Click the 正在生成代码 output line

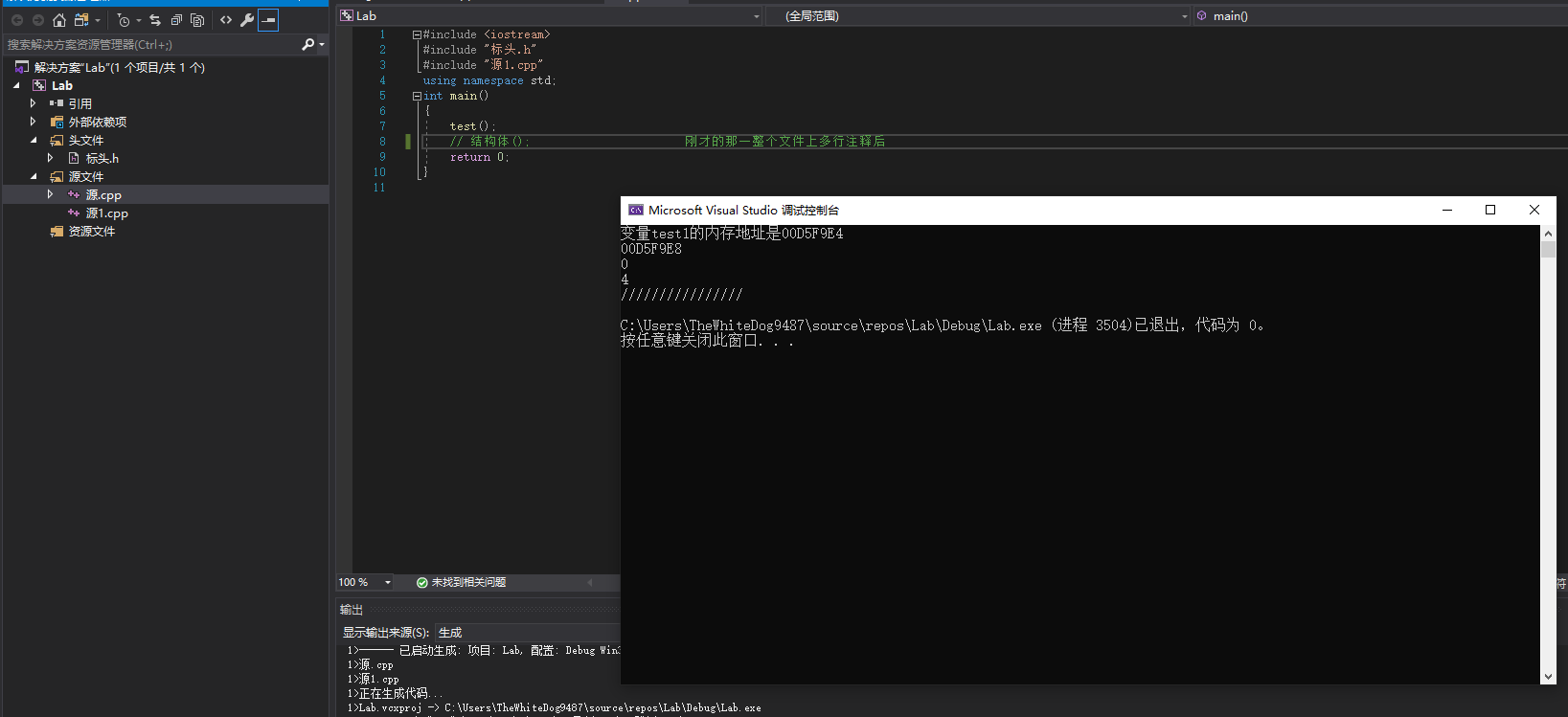(x=395, y=693)
